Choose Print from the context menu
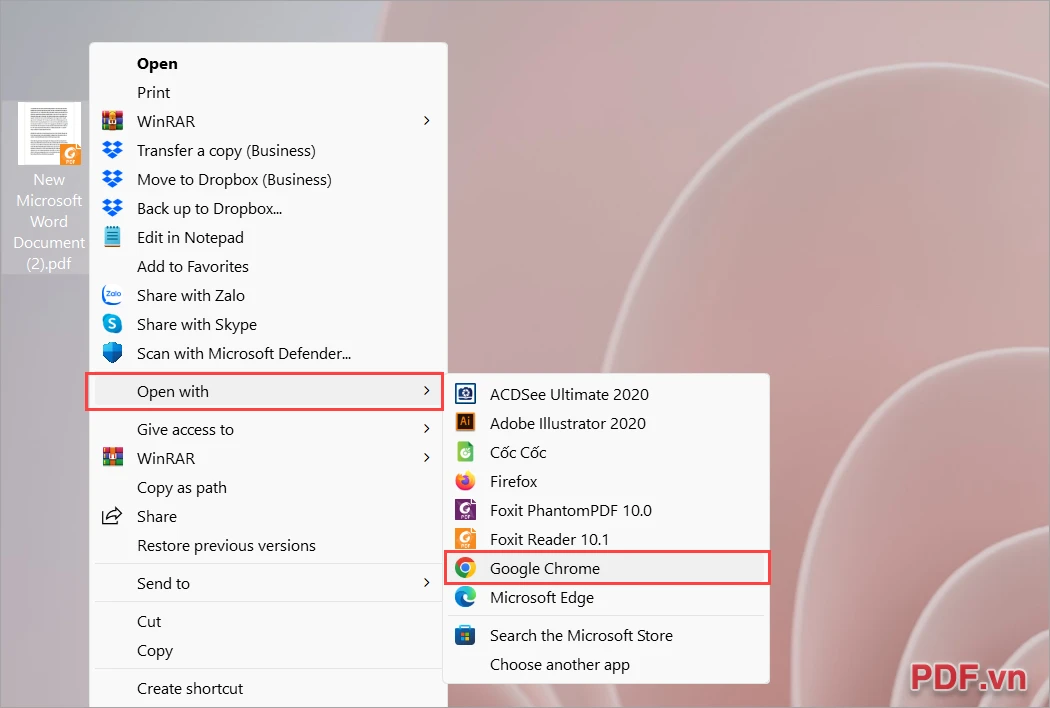 [268, 92]
